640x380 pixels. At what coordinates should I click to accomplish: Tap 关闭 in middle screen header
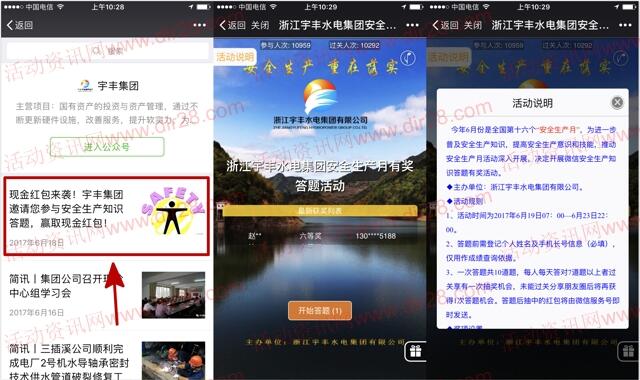pyautogui.click(x=260, y=25)
